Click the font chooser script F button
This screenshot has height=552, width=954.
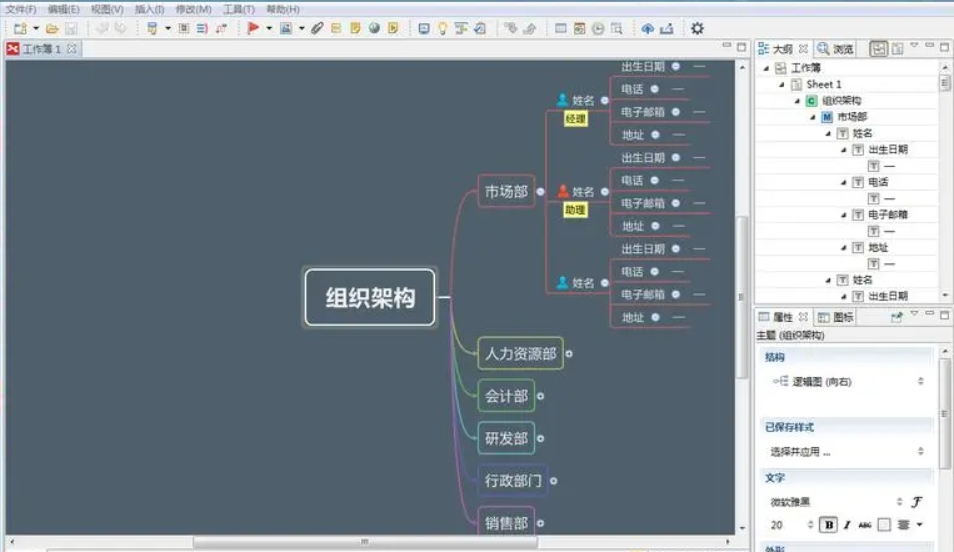pos(917,502)
